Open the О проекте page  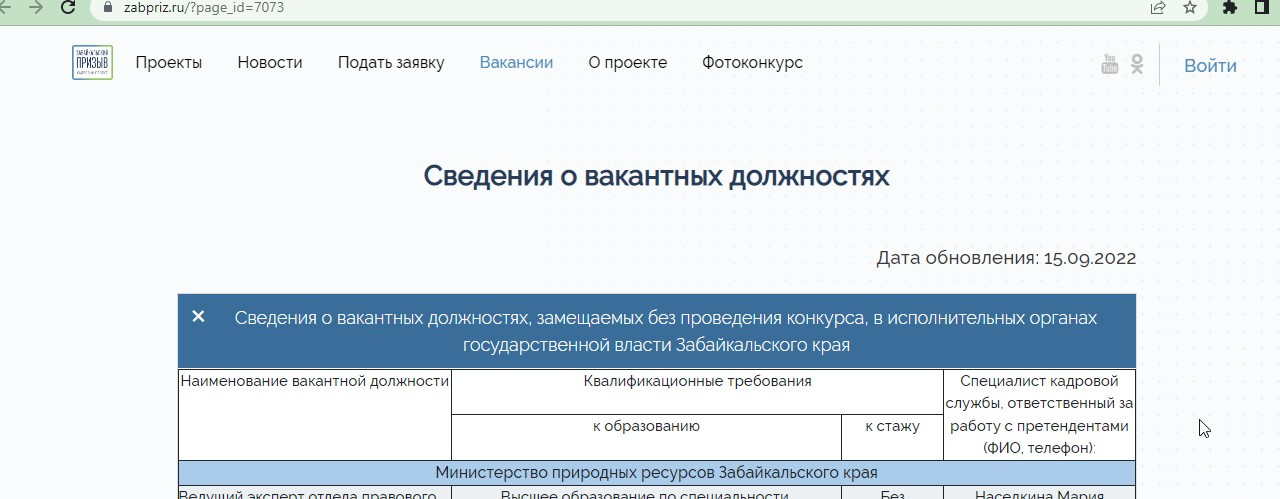pos(628,62)
